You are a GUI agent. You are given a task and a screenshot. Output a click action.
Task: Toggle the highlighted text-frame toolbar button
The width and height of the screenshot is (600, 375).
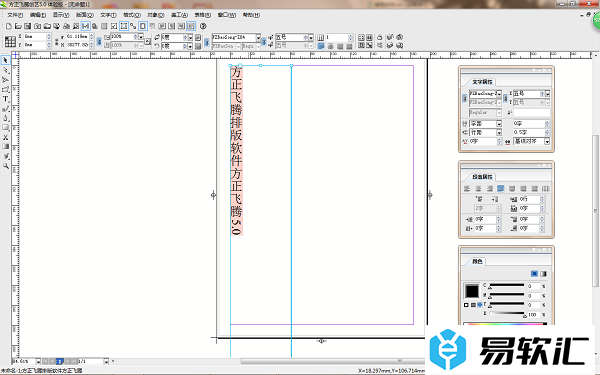[85, 26]
